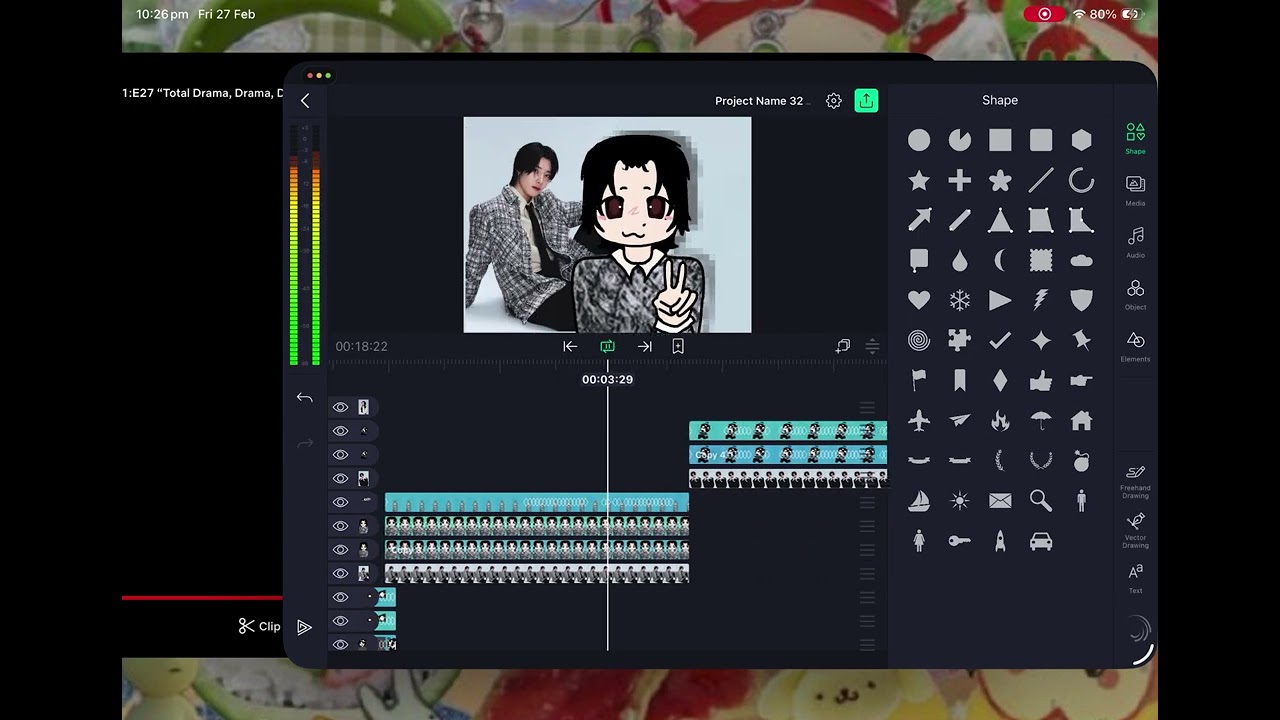Add the snowflake shape

[x=959, y=300]
